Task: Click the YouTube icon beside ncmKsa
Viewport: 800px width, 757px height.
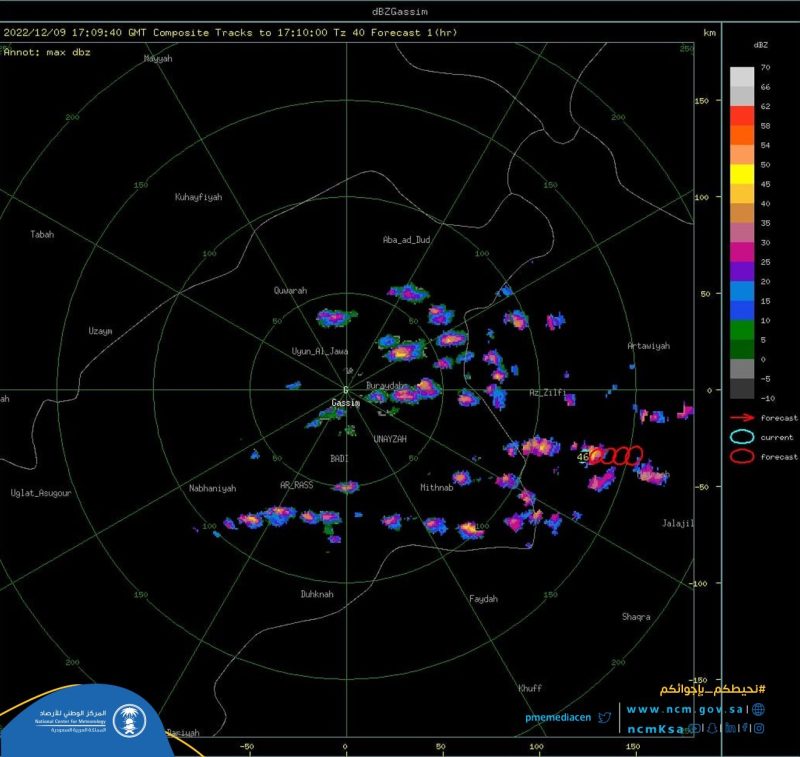Action: pos(694,728)
